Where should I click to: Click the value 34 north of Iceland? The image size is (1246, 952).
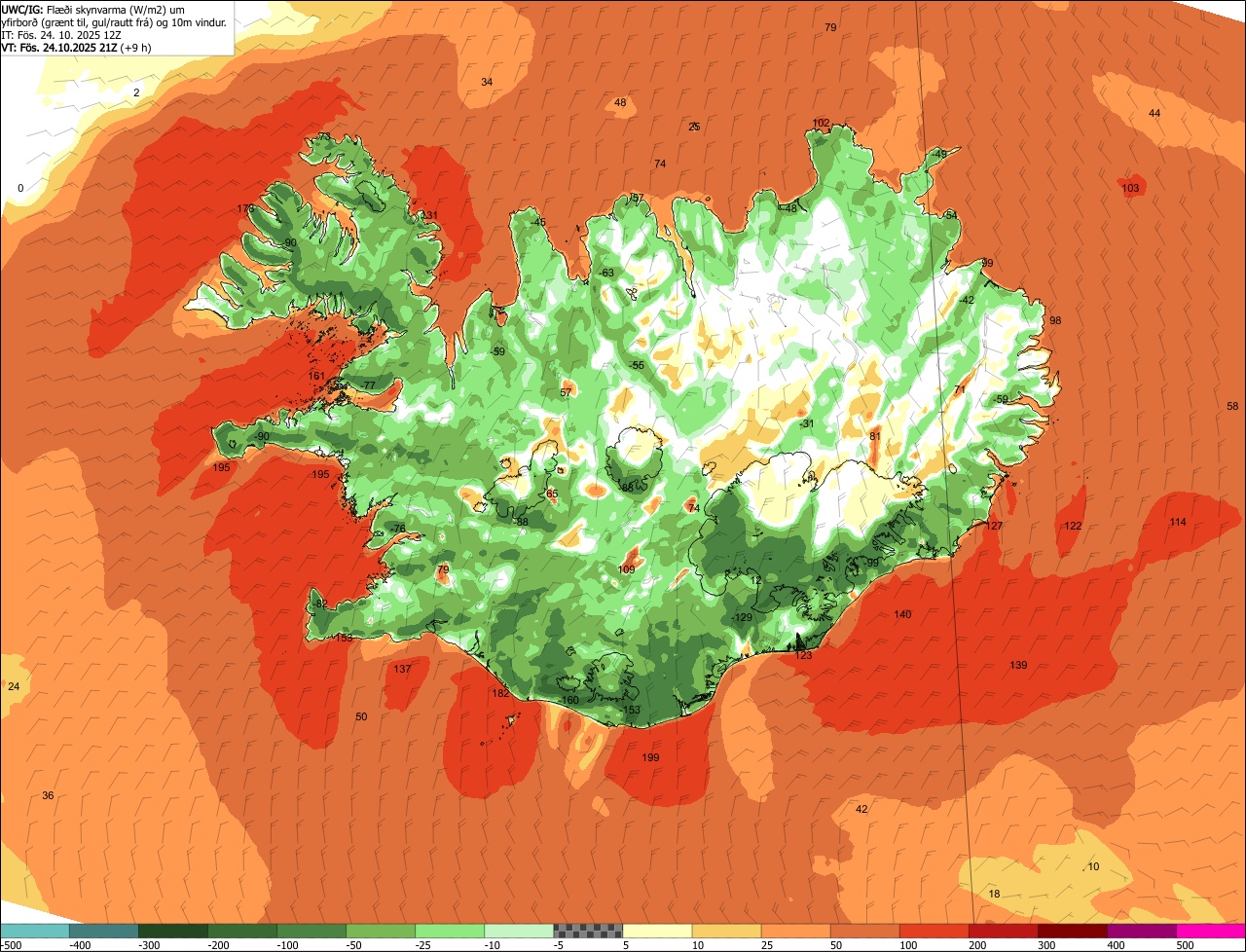click(487, 82)
